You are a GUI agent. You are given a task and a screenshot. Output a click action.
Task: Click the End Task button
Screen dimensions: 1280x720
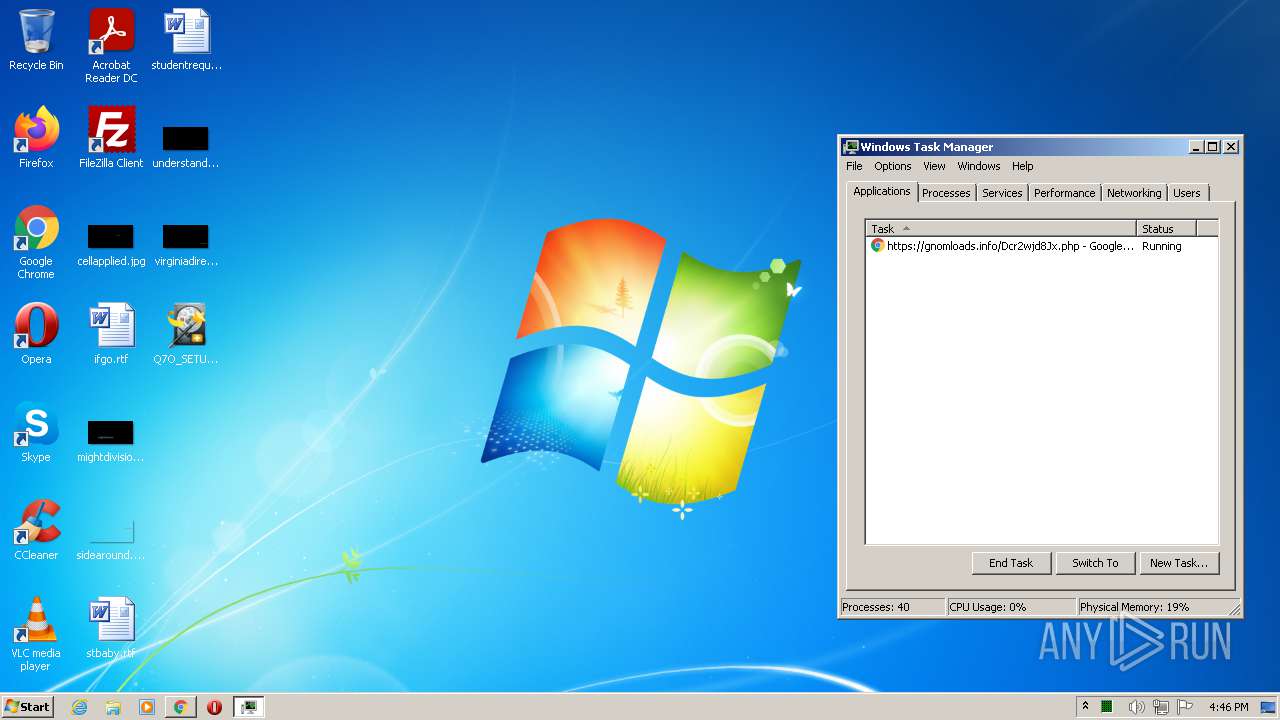click(1011, 563)
